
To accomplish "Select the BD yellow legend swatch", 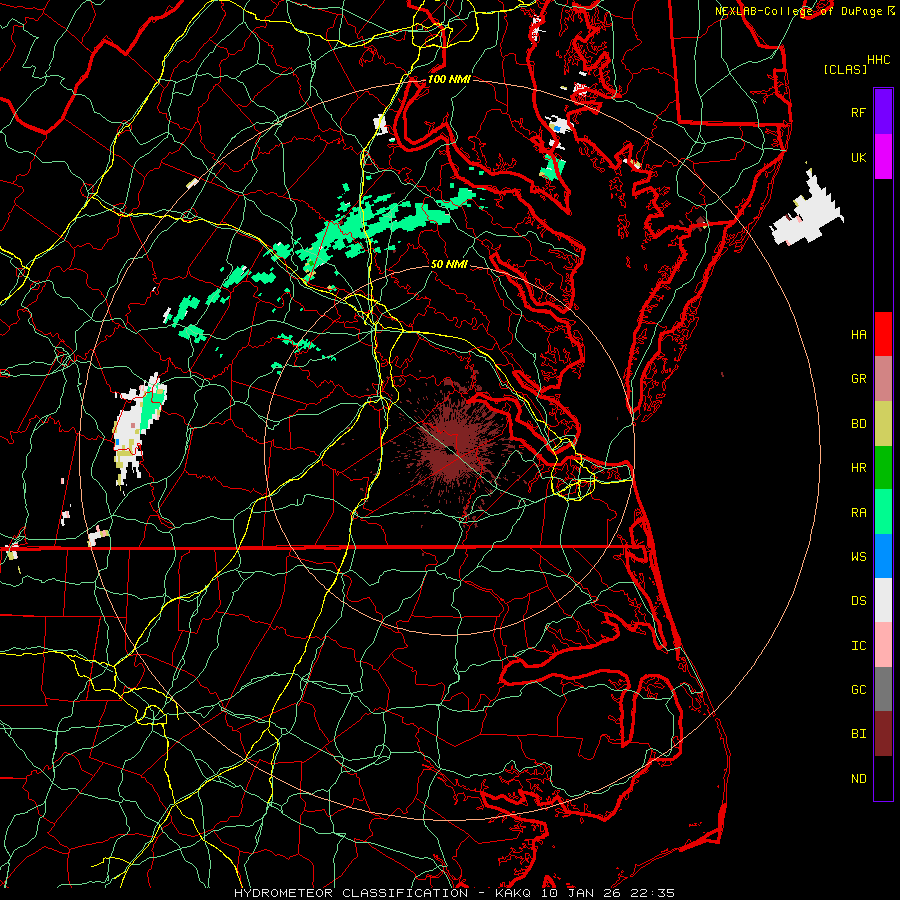I will [883, 423].
